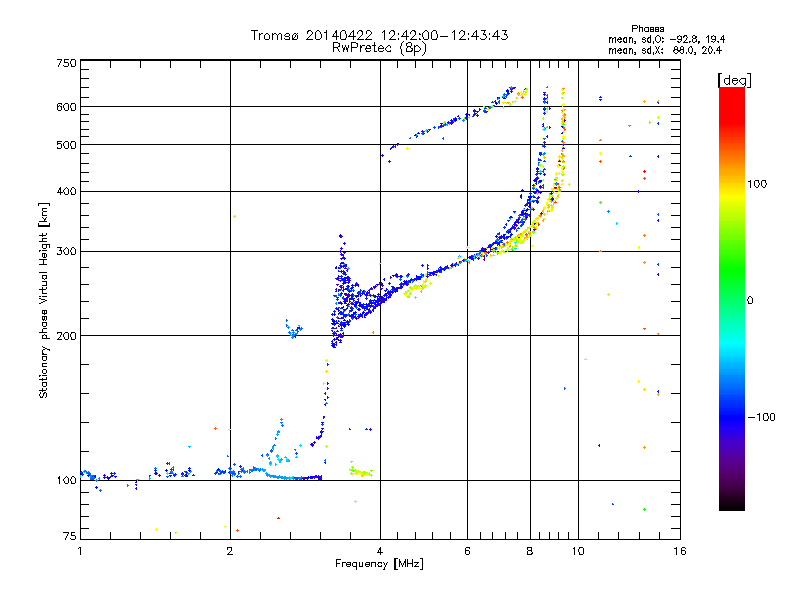This screenshot has height=600, width=800.
Task: Click the yellow-green echo cluster near 3.6 MHz at 100 km
Action: [361, 472]
